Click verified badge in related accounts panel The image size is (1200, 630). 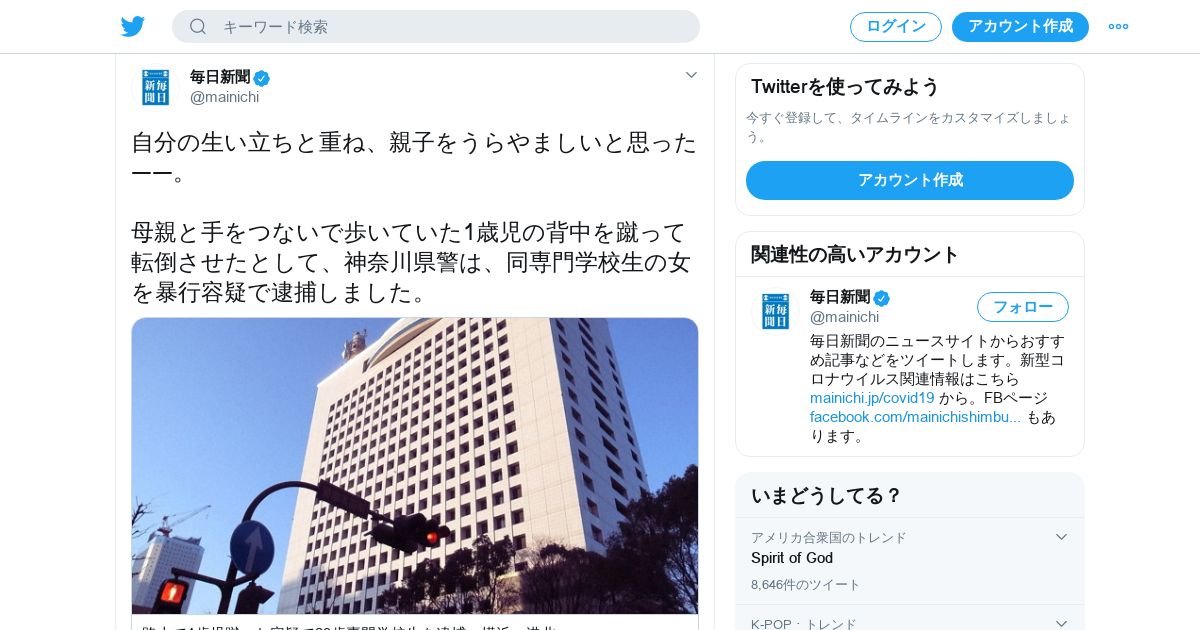pos(881,298)
